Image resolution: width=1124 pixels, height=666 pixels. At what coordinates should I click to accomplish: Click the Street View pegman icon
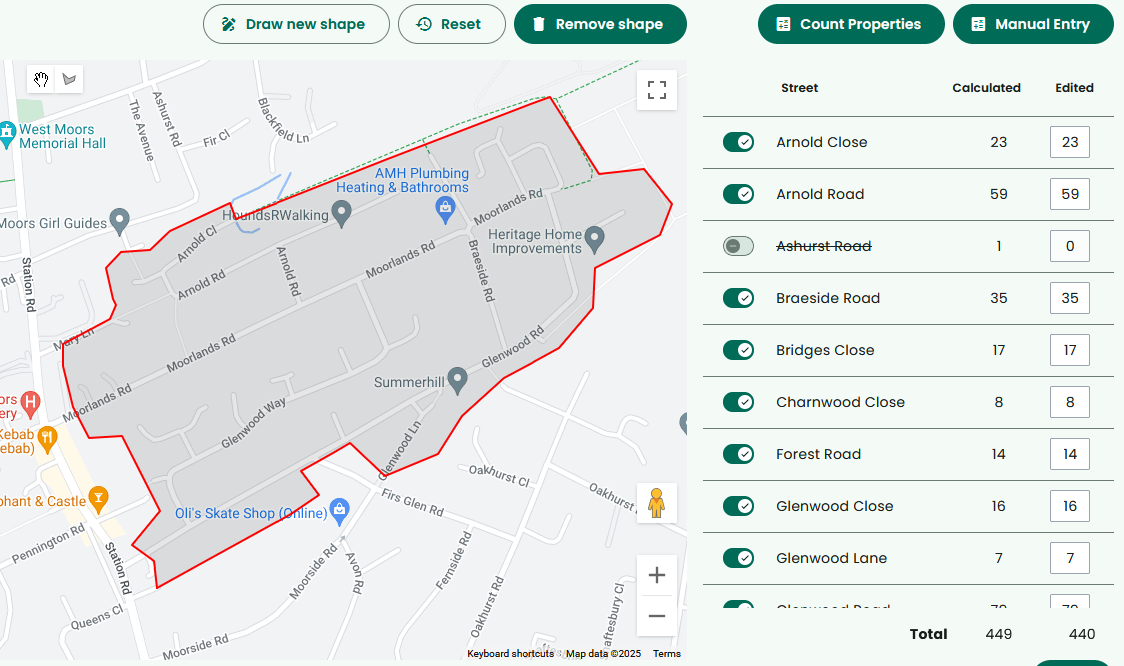(x=657, y=503)
